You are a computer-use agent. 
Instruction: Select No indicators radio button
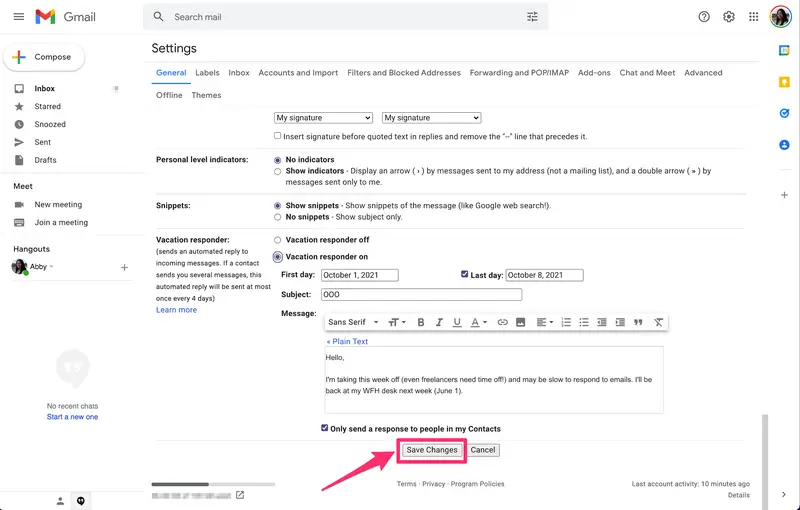278,160
